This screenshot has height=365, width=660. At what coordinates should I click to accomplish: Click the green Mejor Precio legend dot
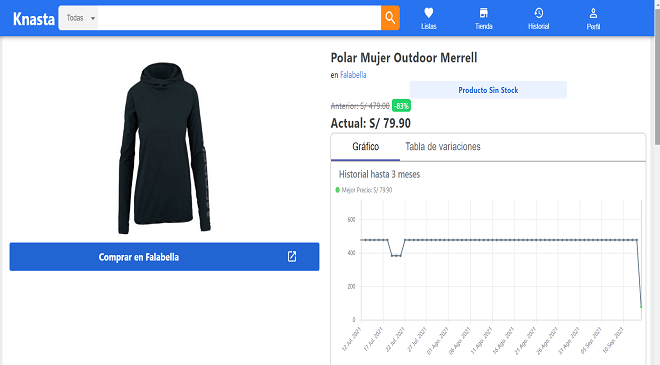coord(337,190)
